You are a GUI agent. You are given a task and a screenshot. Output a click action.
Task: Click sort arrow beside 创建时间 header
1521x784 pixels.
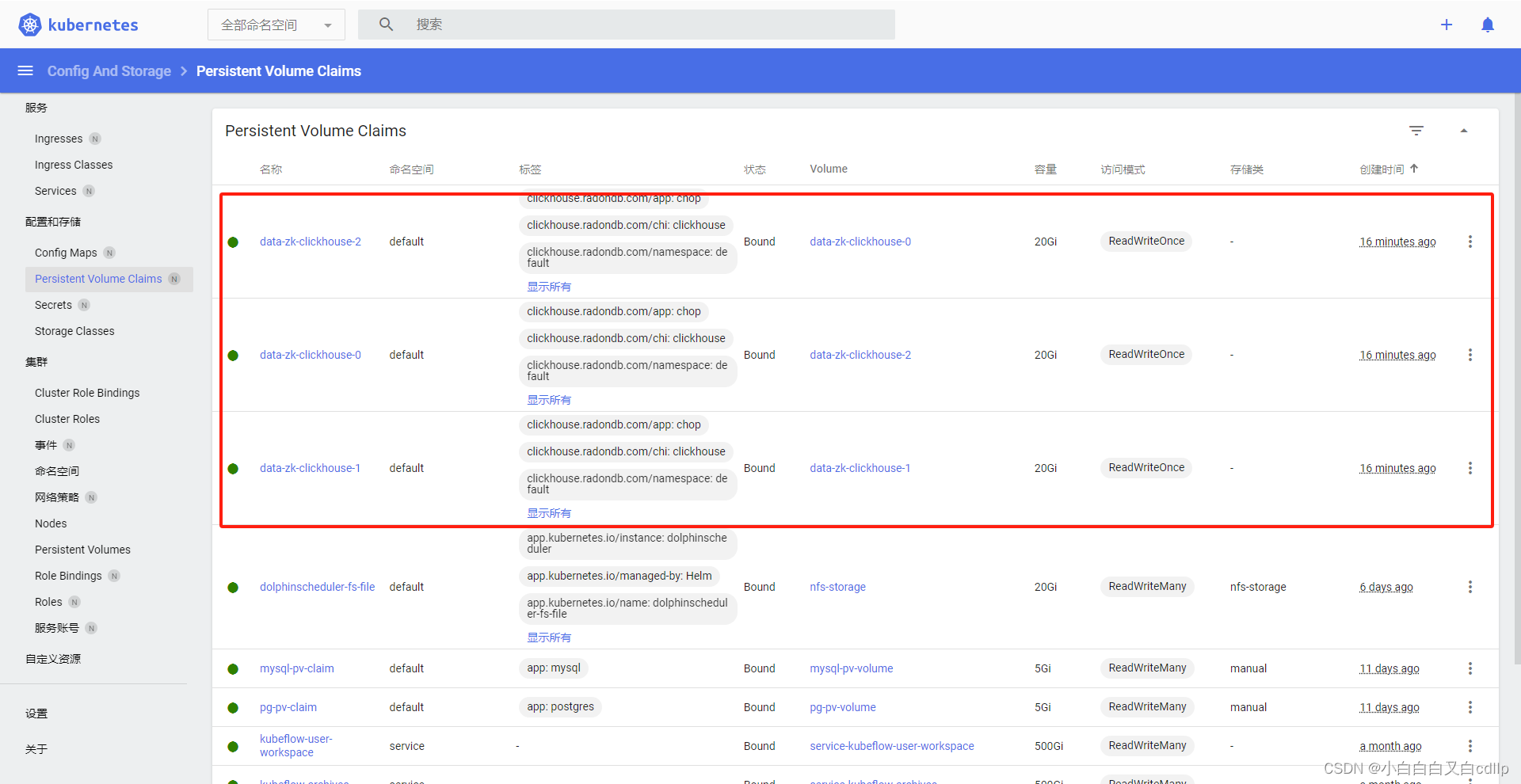click(1414, 169)
